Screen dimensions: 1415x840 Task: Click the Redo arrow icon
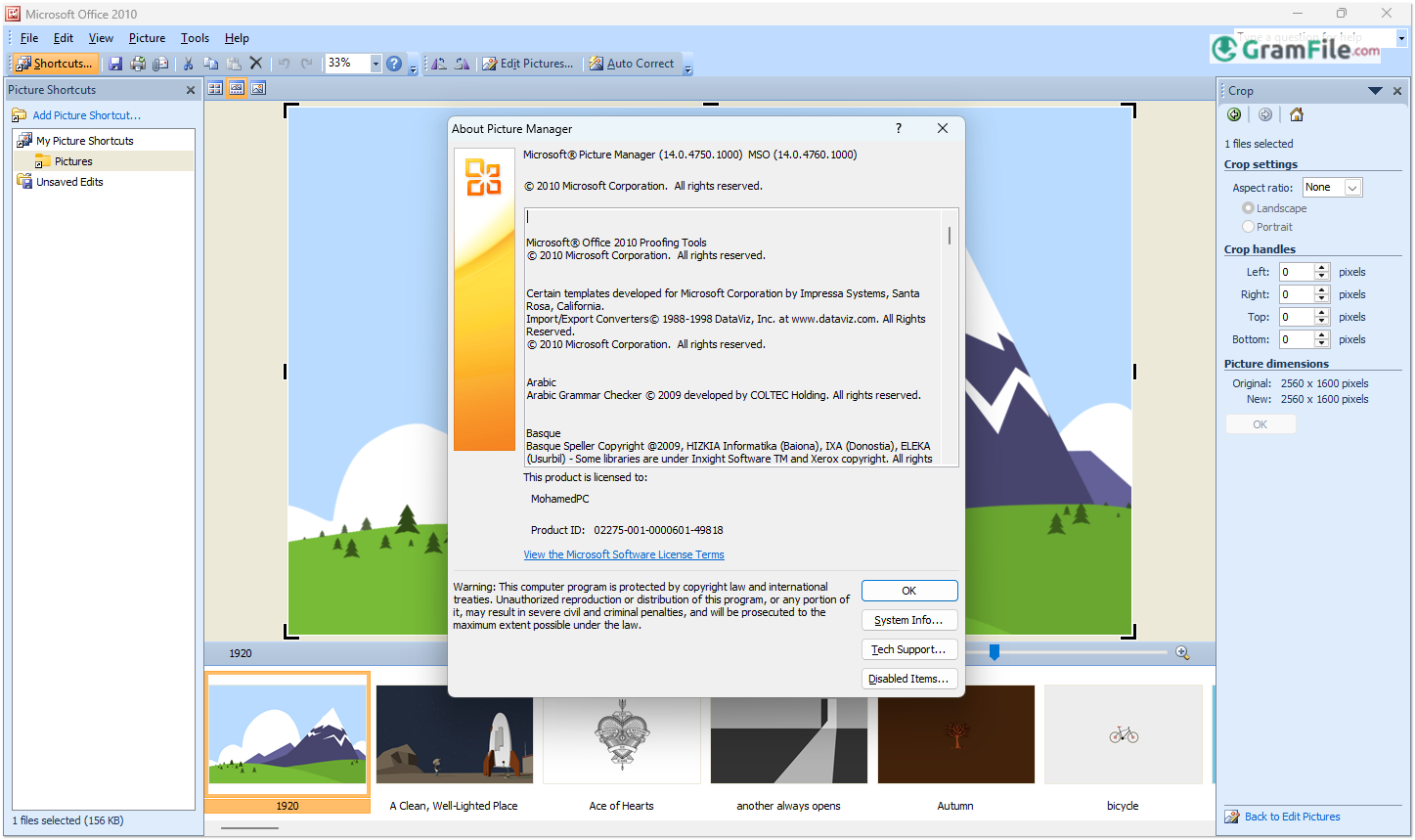pyautogui.click(x=307, y=64)
